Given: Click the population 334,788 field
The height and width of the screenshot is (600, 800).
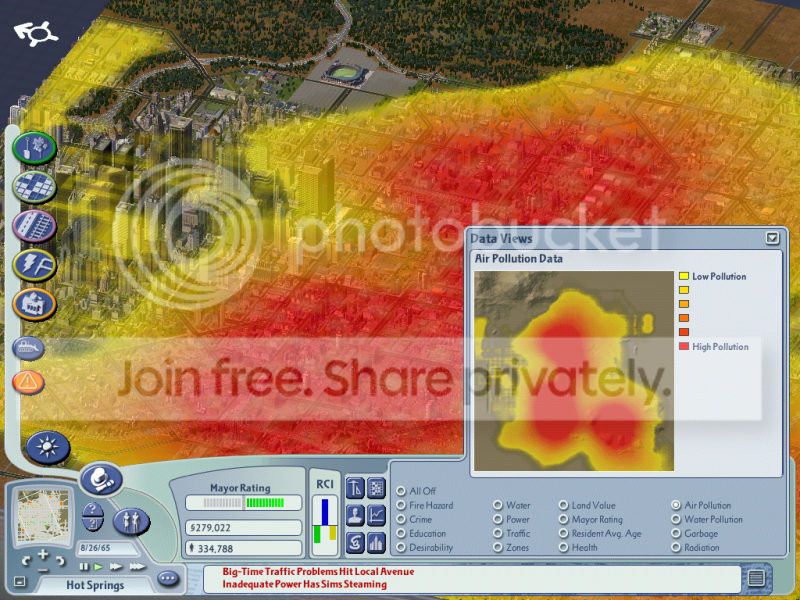Looking at the screenshot, I should pos(243,548).
